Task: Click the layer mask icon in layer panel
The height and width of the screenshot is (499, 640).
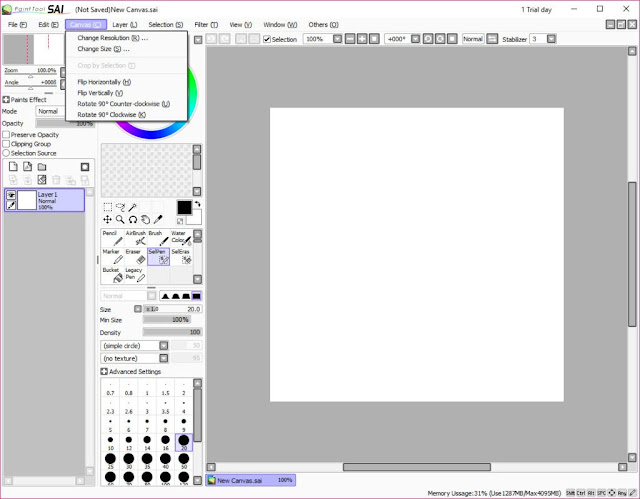Action: point(85,166)
